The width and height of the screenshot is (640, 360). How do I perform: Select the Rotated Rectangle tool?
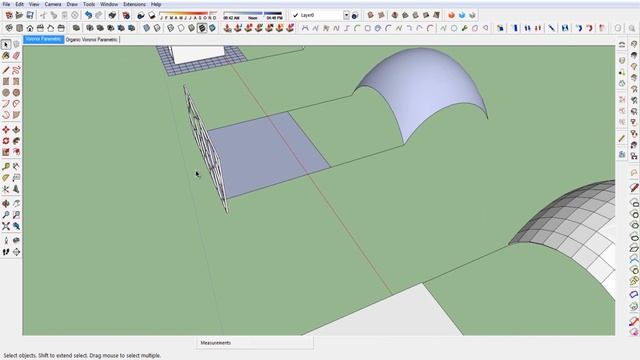coord(16,82)
